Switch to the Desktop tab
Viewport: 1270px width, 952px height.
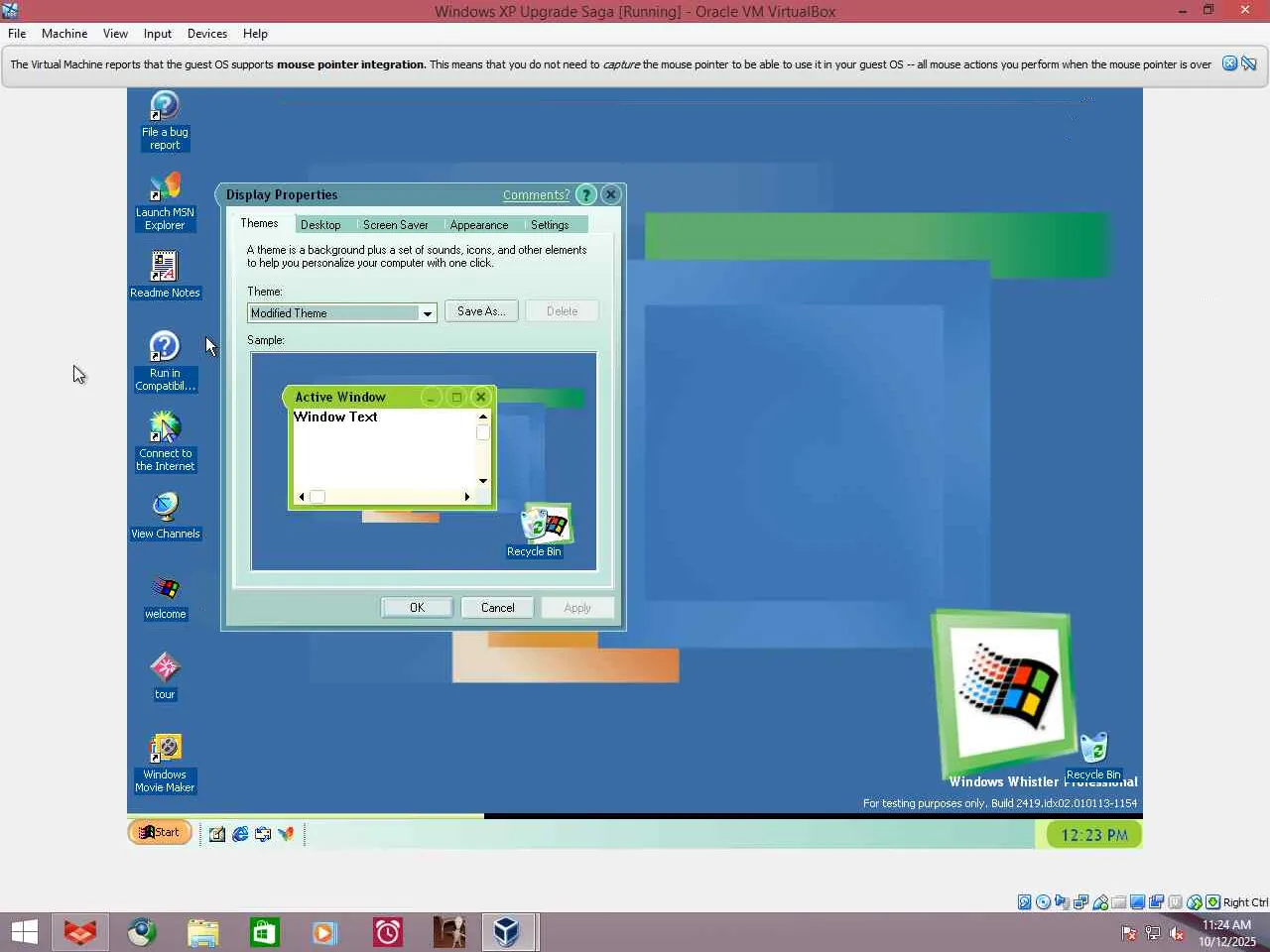pyautogui.click(x=320, y=225)
